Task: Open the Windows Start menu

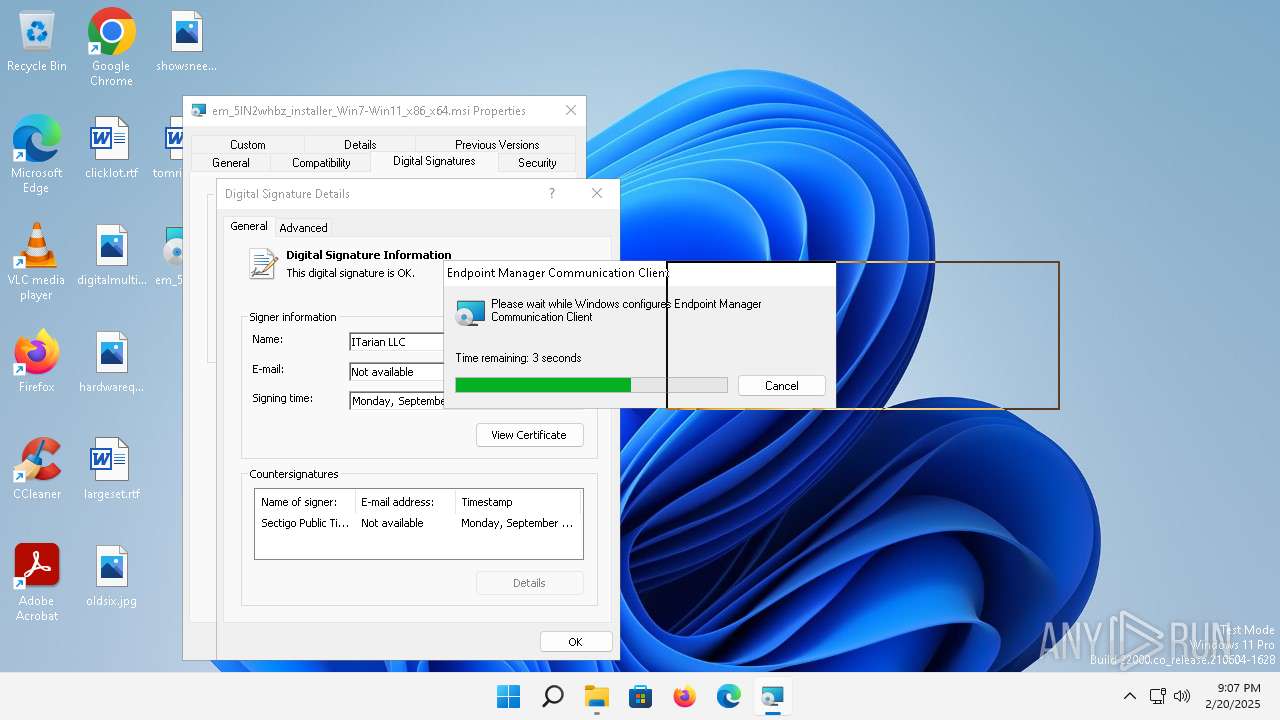Action: tap(509, 696)
